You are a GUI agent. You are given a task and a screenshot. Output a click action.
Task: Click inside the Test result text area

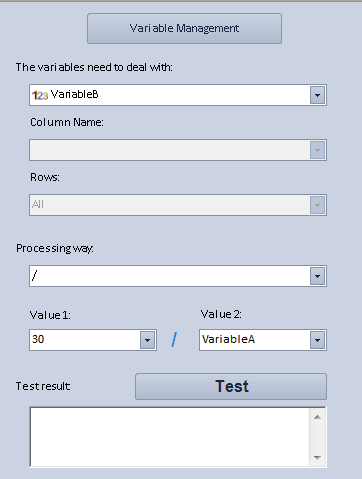point(170,437)
